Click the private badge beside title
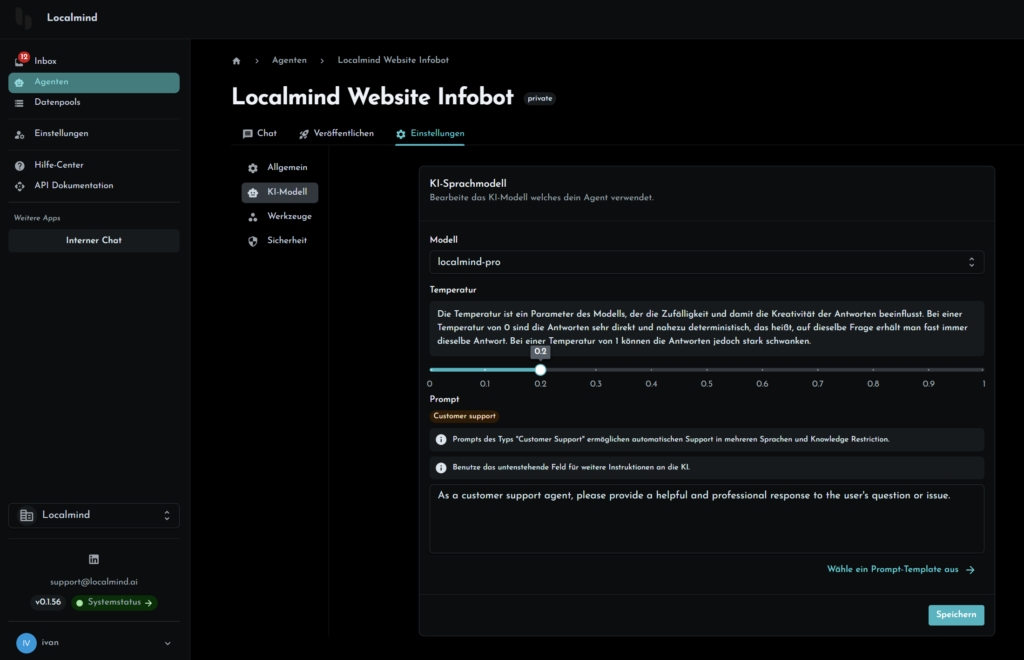The height and width of the screenshot is (660, 1024). pos(539,99)
